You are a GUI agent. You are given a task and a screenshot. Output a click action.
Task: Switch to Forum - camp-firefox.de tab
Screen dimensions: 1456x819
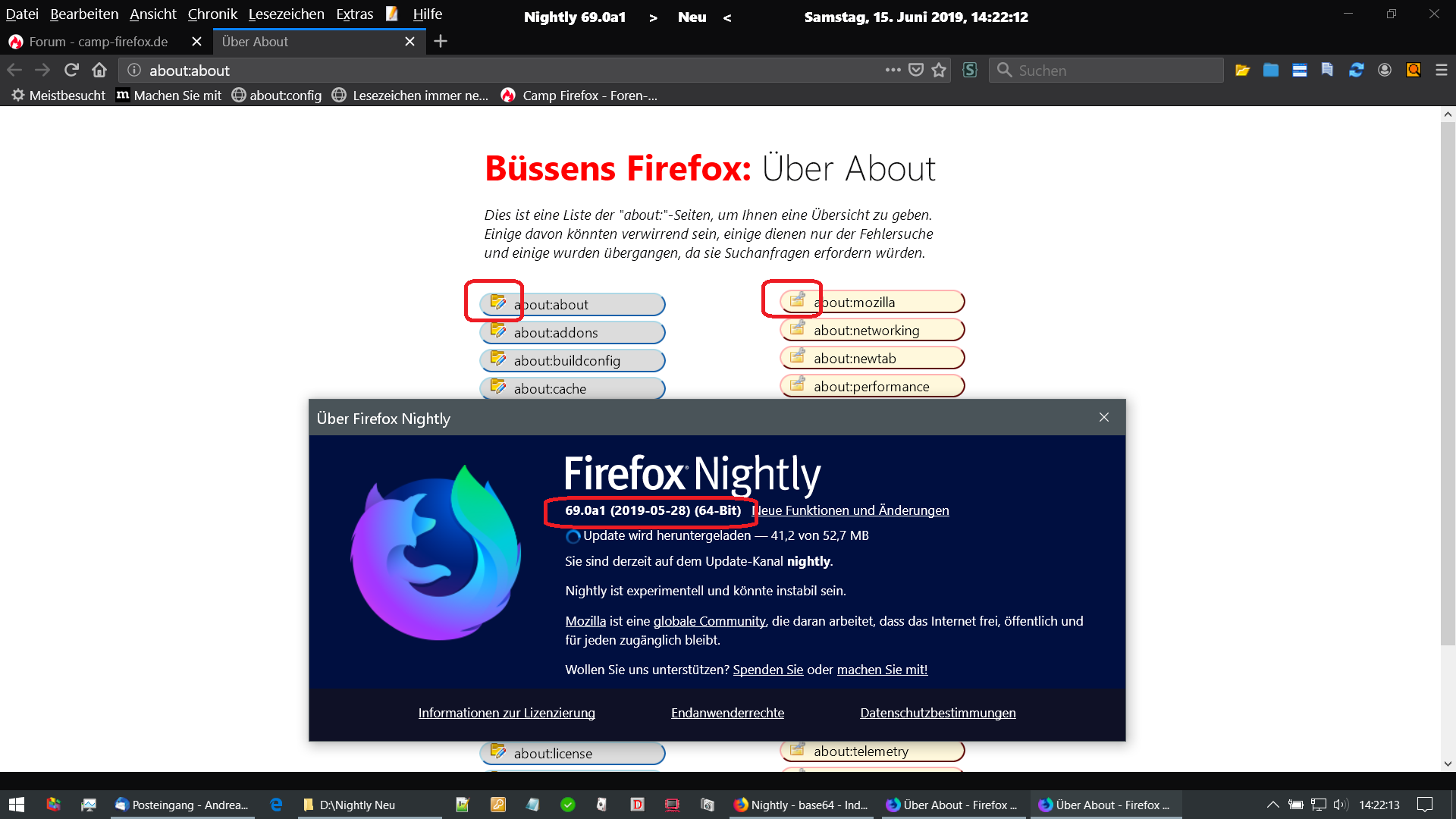[99, 42]
